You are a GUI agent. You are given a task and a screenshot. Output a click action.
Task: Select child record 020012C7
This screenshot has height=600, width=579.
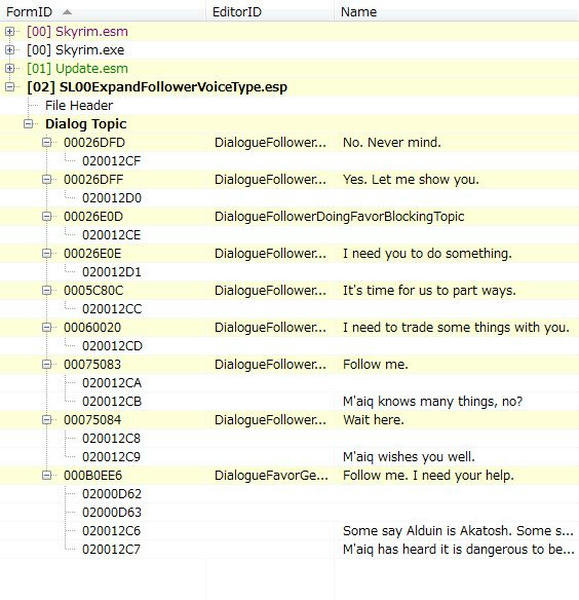tap(111, 549)
